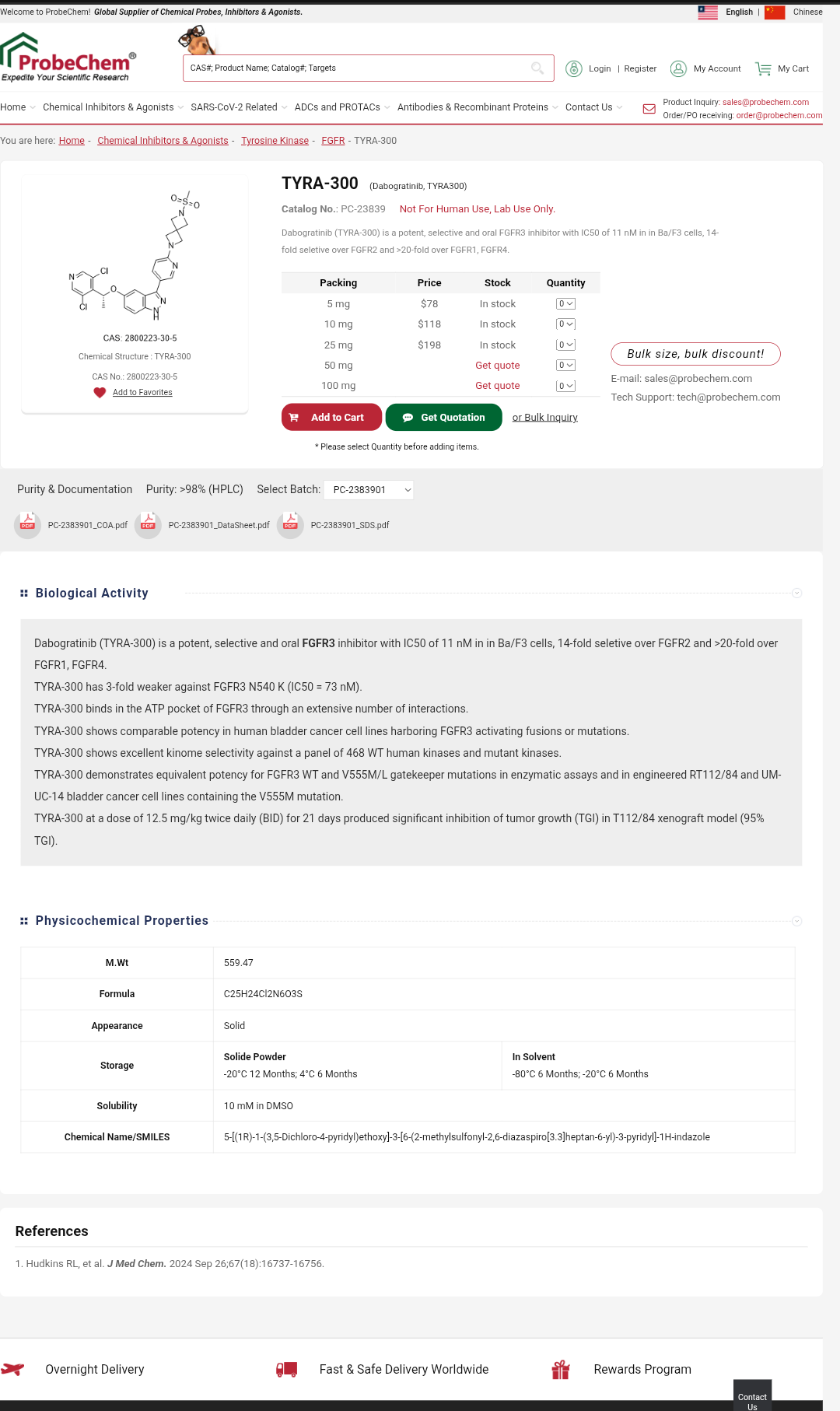Click bold FGFR3 in Biological Activity
The width and height of the screenshot is (840, 1411).
(318, 643)
